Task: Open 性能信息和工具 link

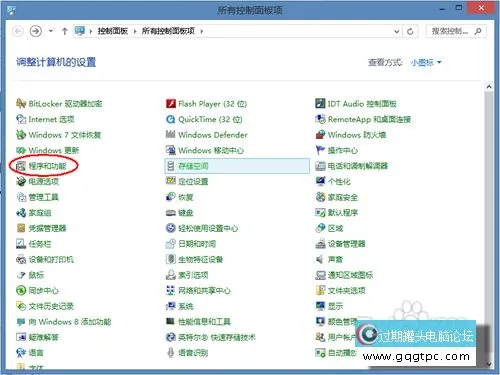Action: coord(204,322)
